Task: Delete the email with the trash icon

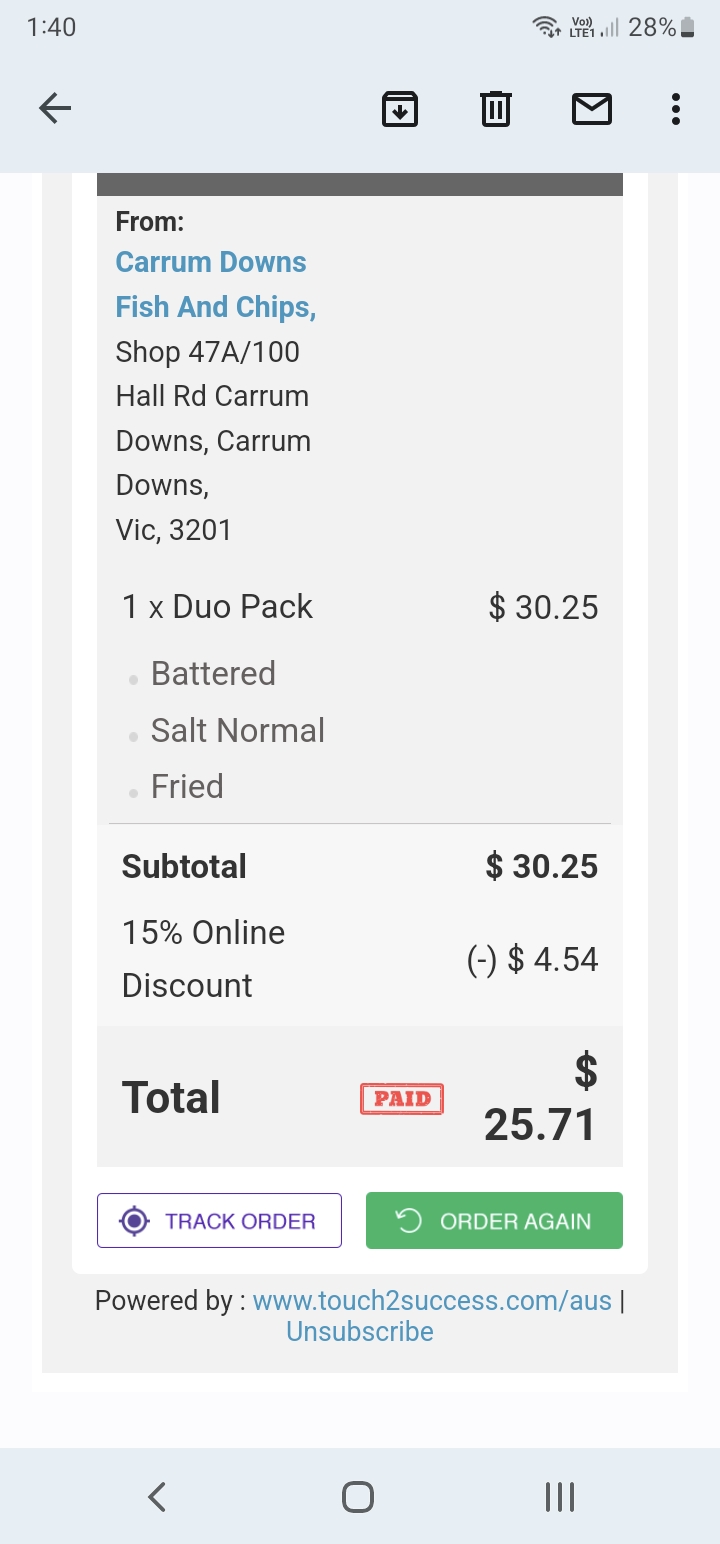Action: coord(496,108)
